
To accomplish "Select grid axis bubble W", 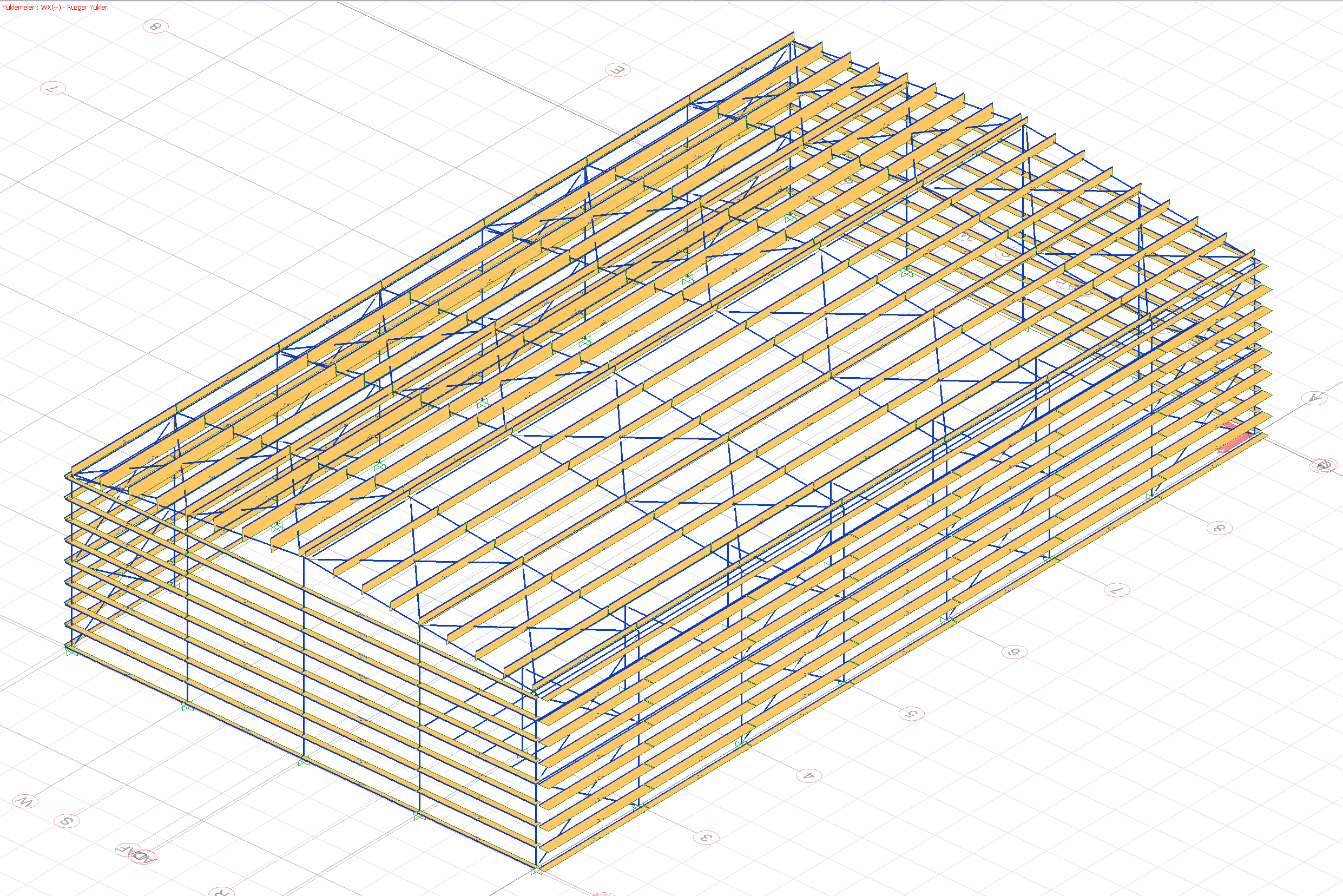I will [x=25, y=801].
